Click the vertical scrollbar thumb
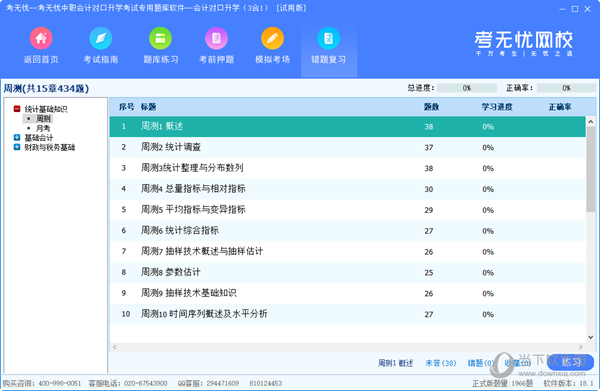Image resolution: width=600 pixels, height=391 pixels. tap(590, 169)
